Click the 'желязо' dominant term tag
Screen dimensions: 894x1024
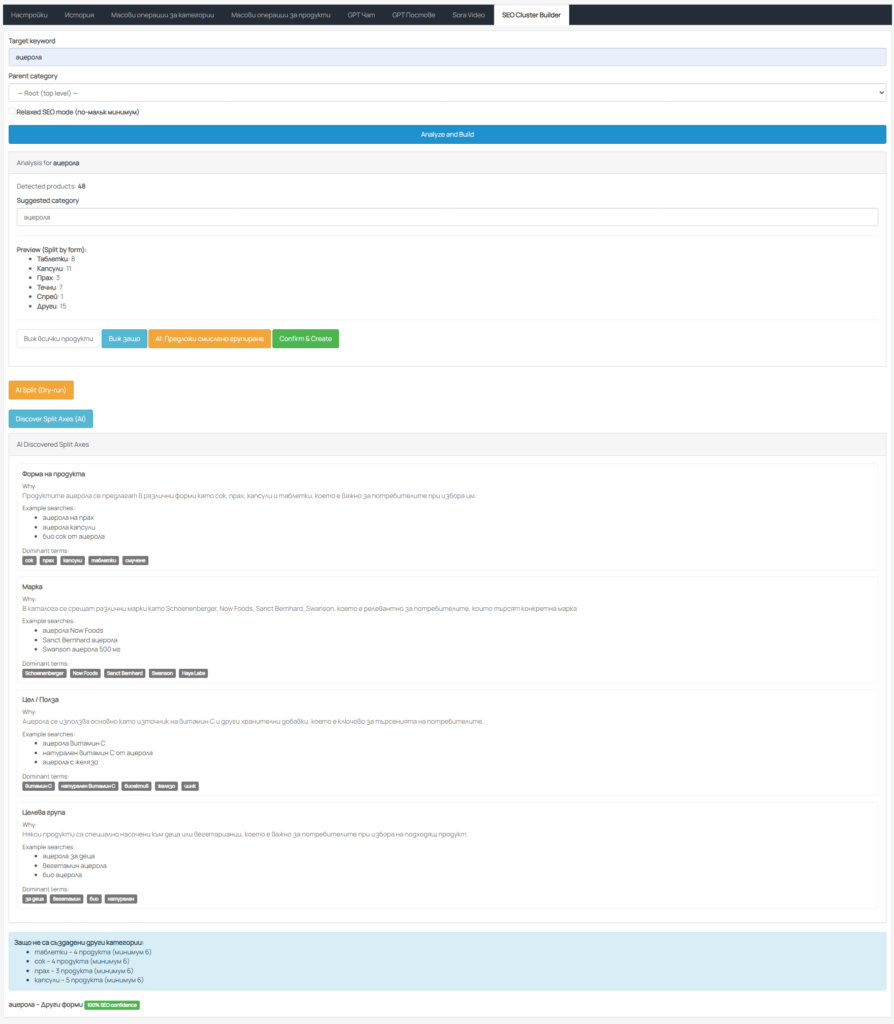tap(167, 786)
